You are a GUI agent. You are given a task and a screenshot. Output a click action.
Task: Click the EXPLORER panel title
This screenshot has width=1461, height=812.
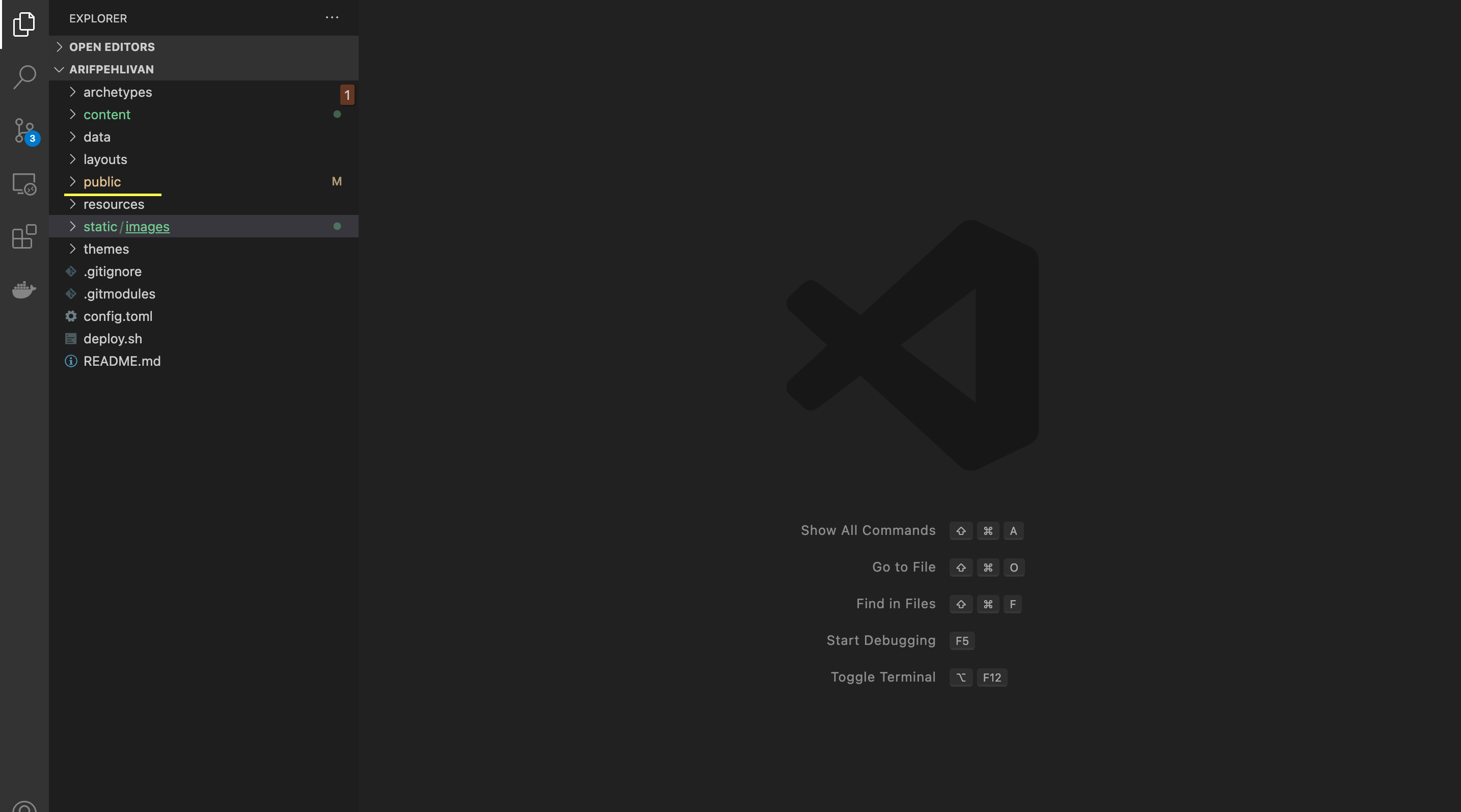coord(98,18)
